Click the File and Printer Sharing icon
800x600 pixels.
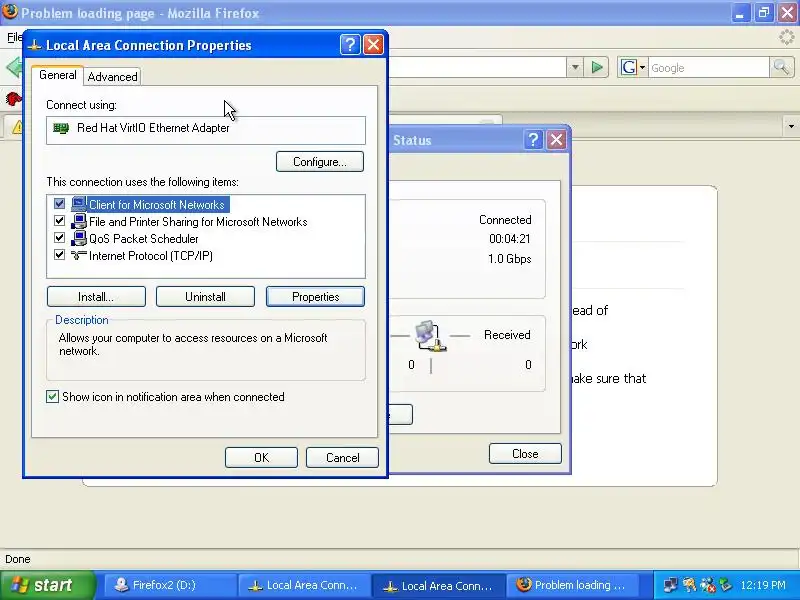(79, 221)
